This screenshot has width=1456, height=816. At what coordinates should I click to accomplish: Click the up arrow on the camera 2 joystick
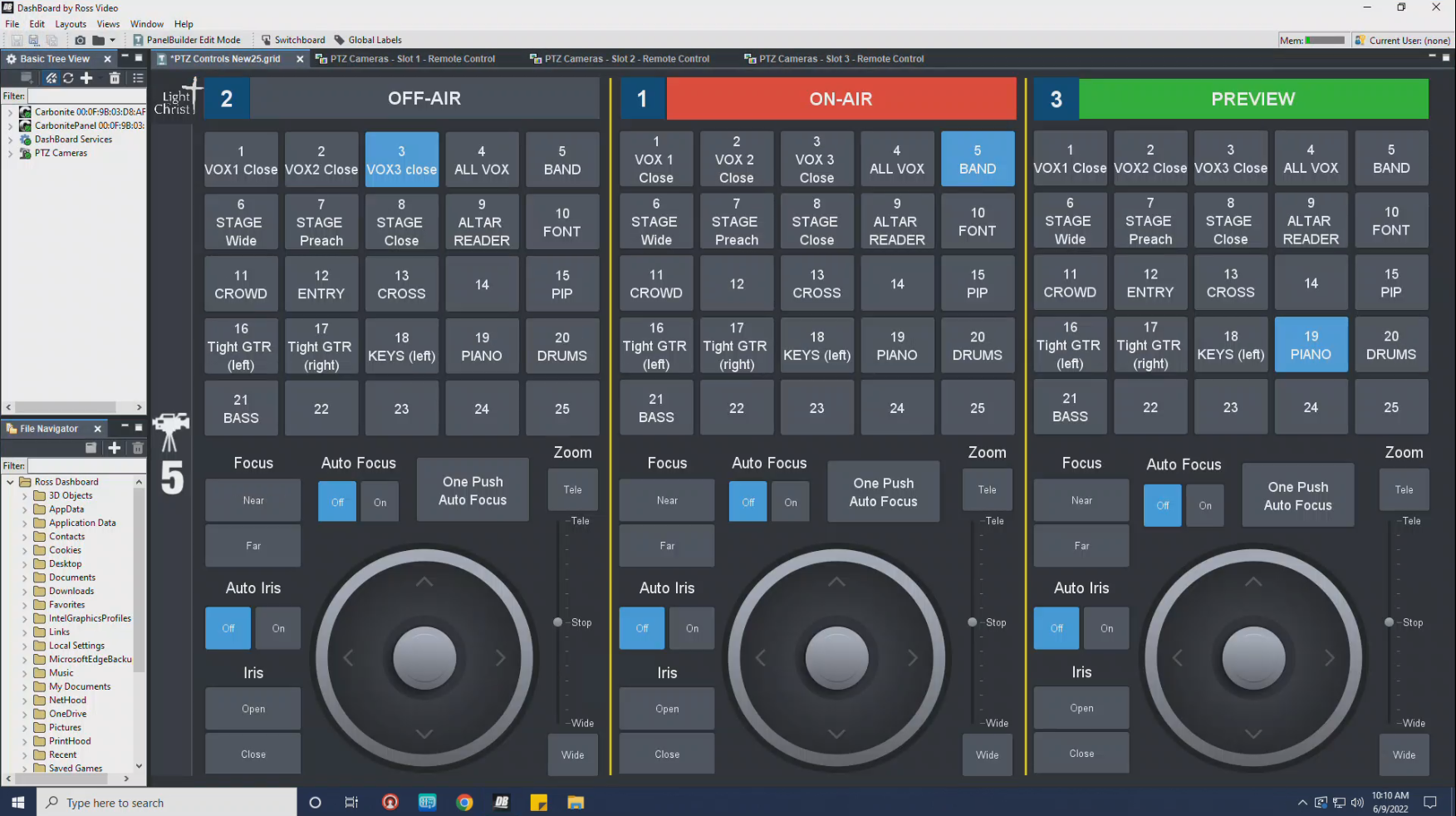pyautogui.click(x=424, y=583)
